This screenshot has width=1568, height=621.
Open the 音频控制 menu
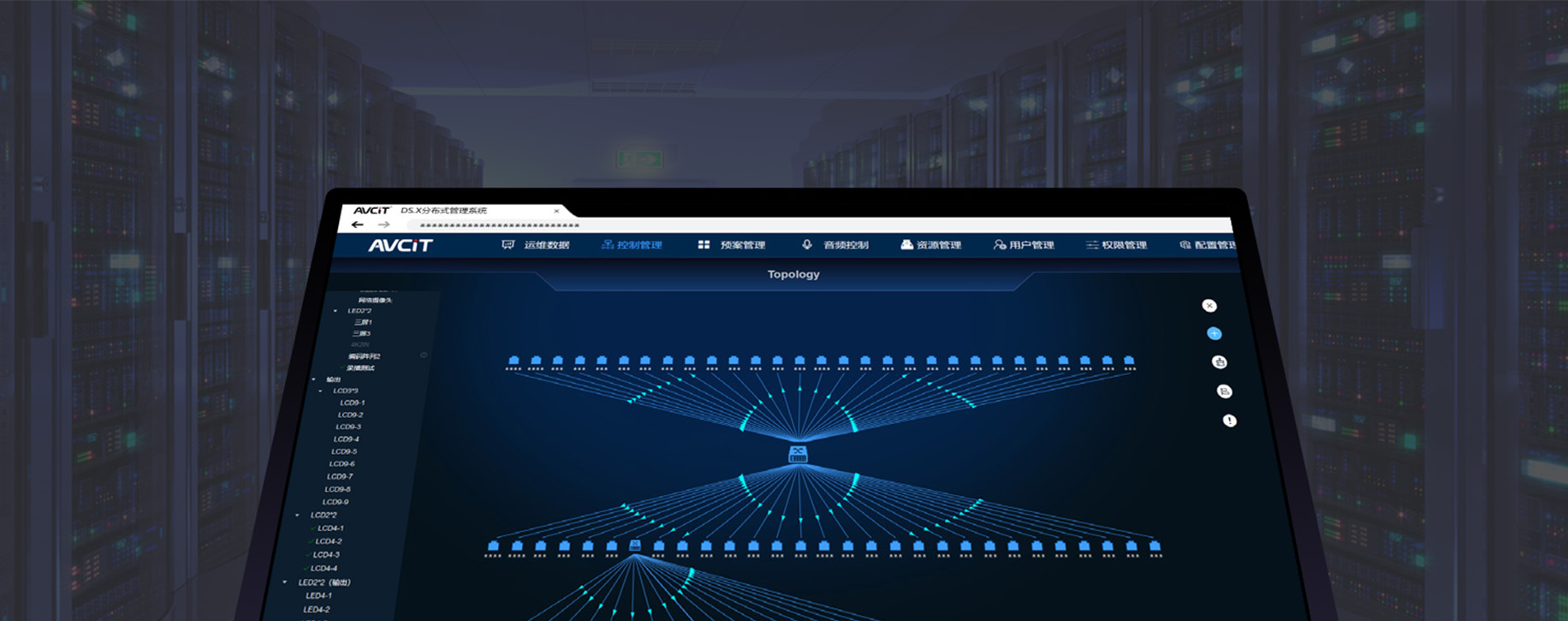tap(835, 245)
